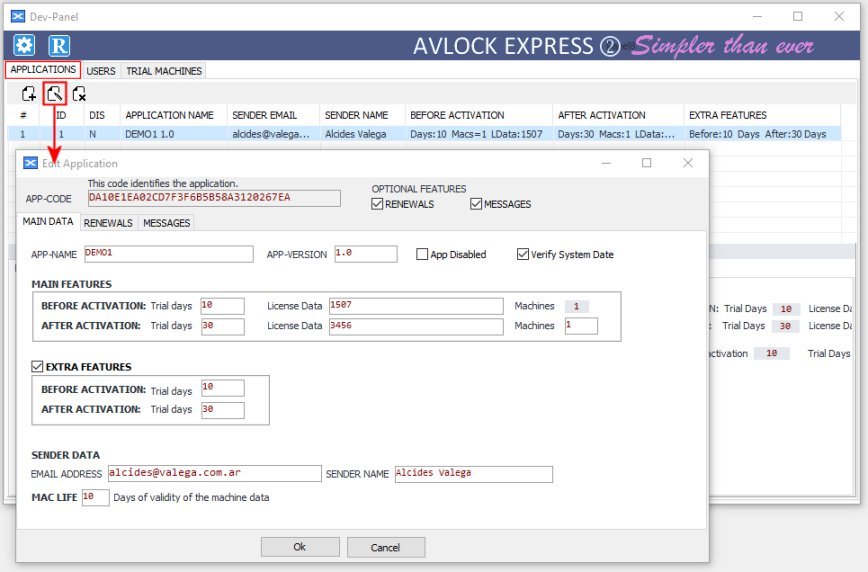Screen dimensions: 868x572
Task: Click the APP-CODE field
Action: coord(214,198)
